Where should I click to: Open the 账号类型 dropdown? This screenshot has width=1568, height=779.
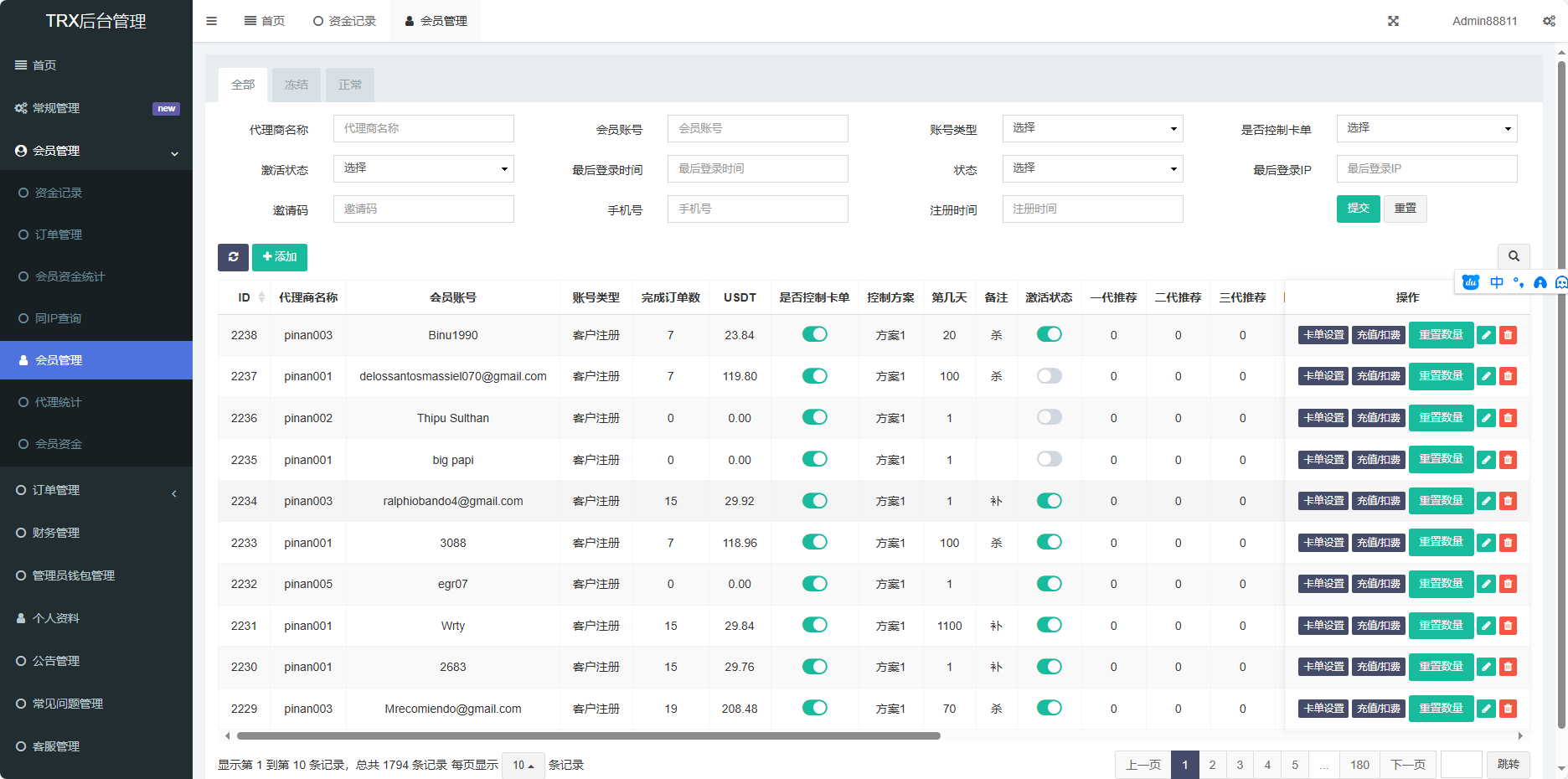1092,128
